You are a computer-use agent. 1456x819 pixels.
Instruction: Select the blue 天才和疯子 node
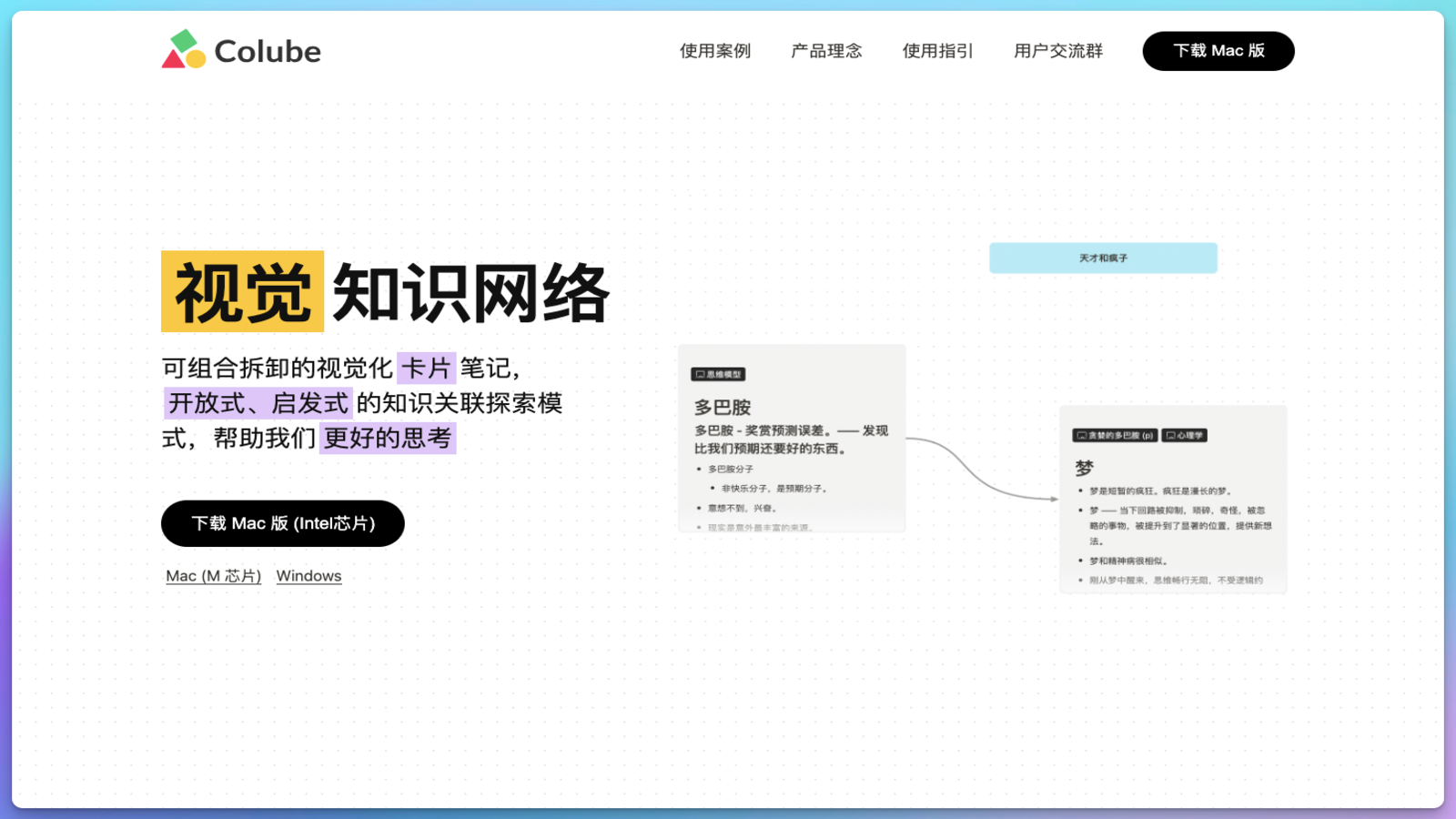coord(1103,258)
